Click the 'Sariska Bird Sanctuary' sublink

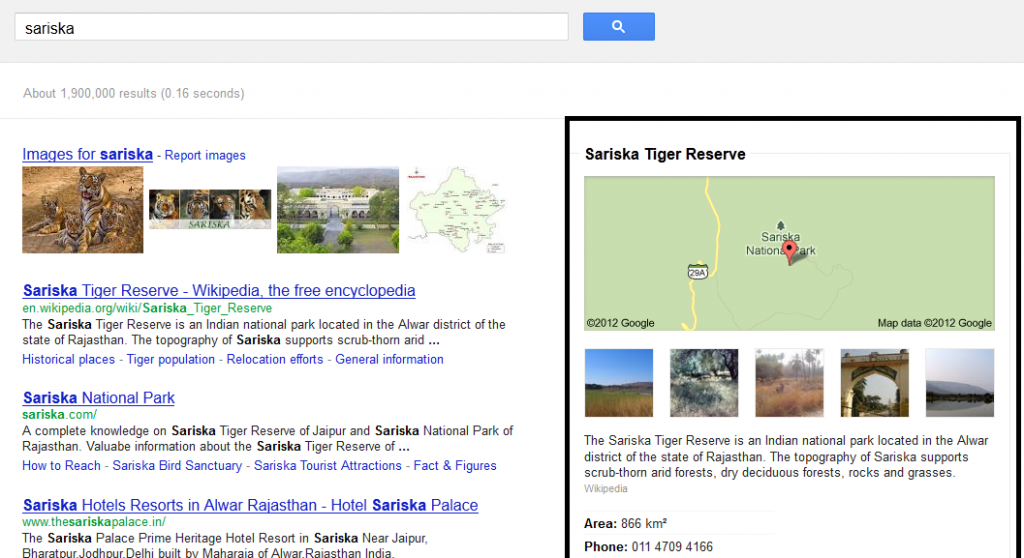coord(177,466)
